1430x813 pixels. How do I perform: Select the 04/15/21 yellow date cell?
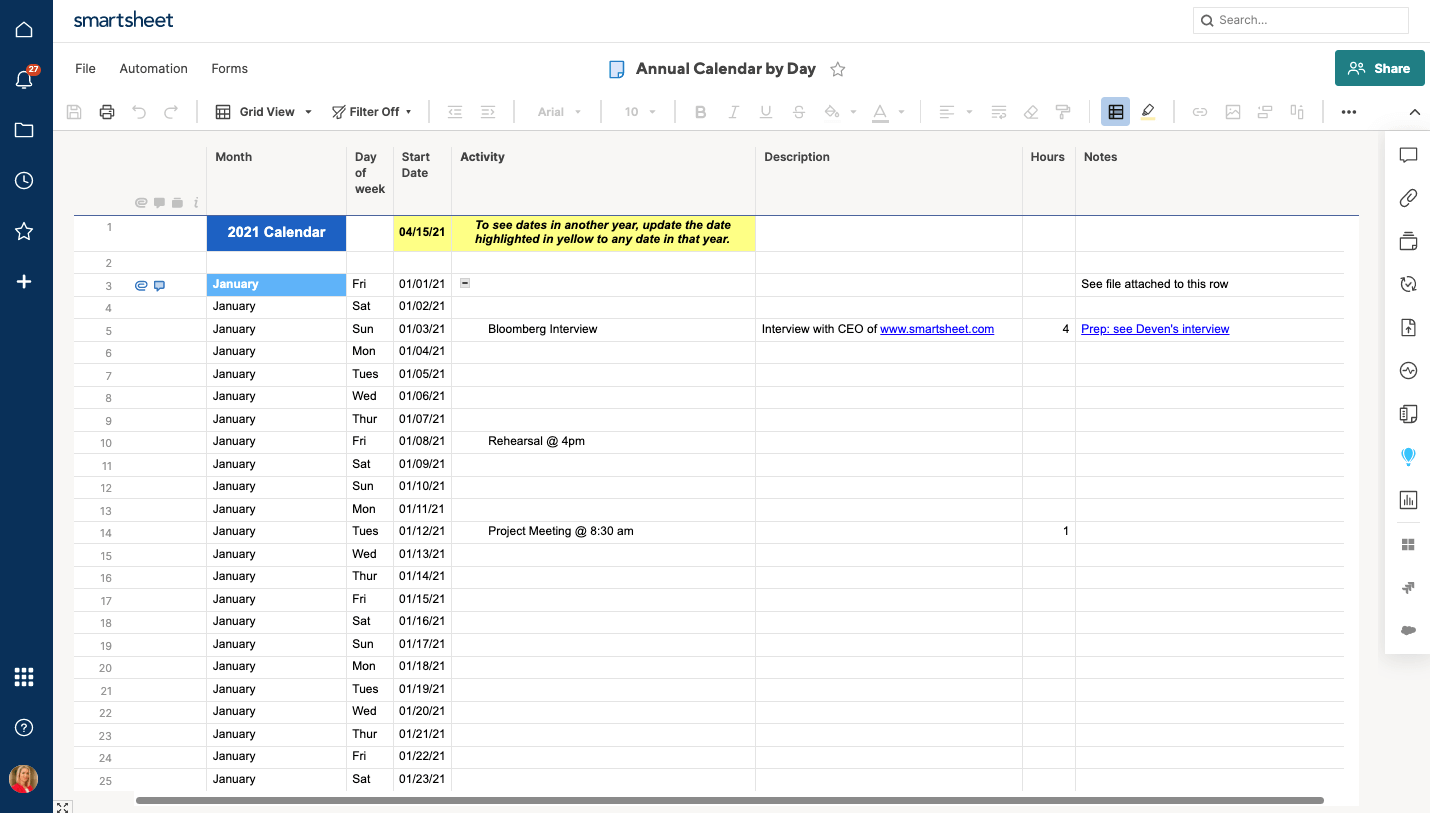tap(422, 233)
